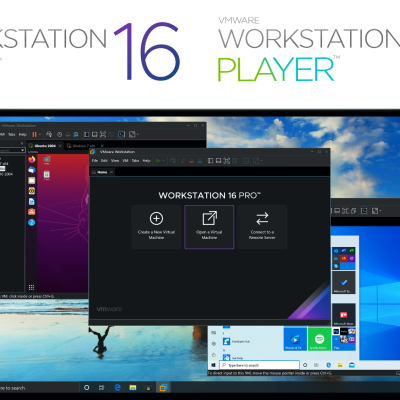This screenshot has width=400, height=400.
Task: Click the Cortana circle in guest taskbar
Action: 305,365
